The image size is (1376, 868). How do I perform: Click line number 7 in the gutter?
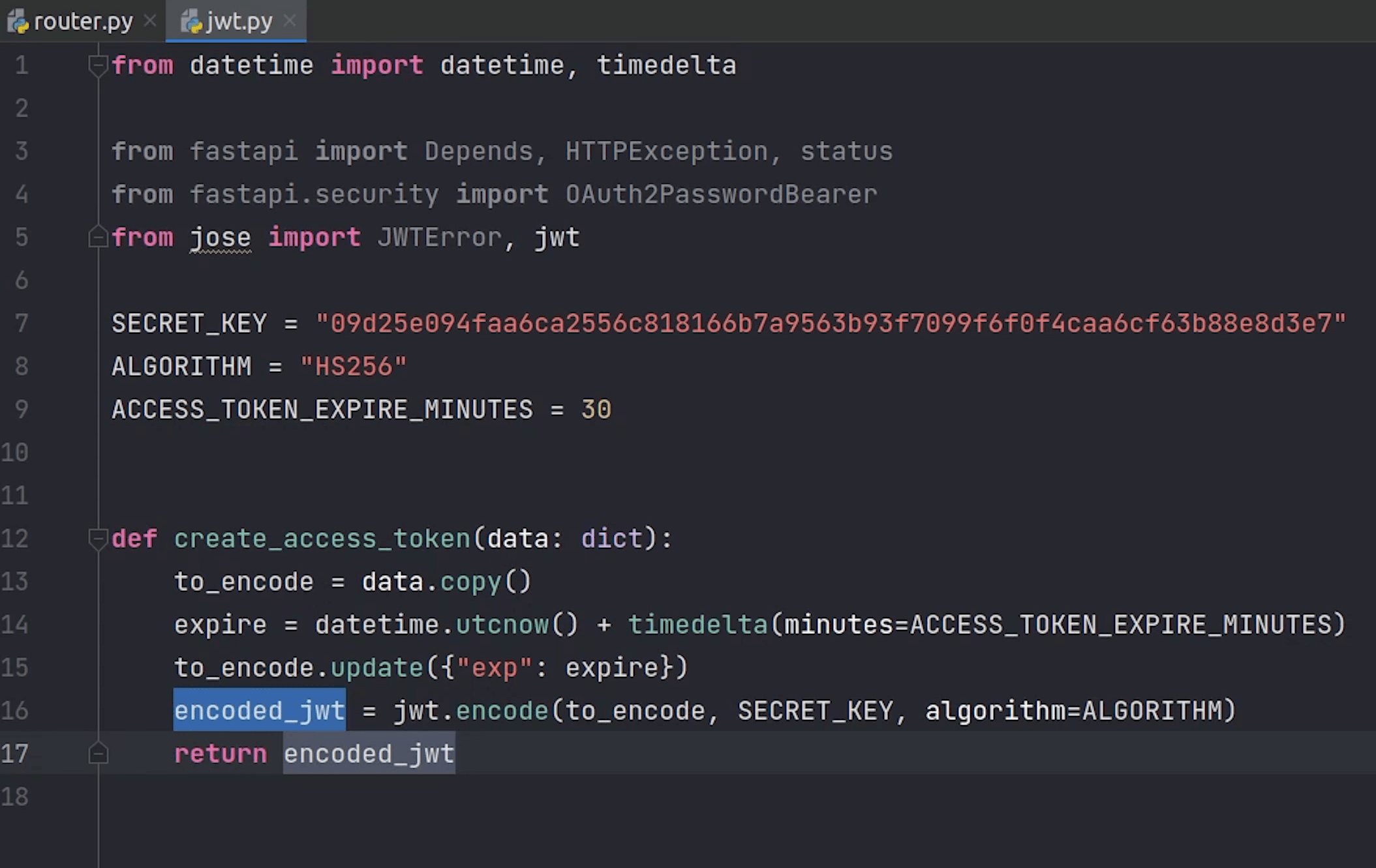[x=22, y=323]
